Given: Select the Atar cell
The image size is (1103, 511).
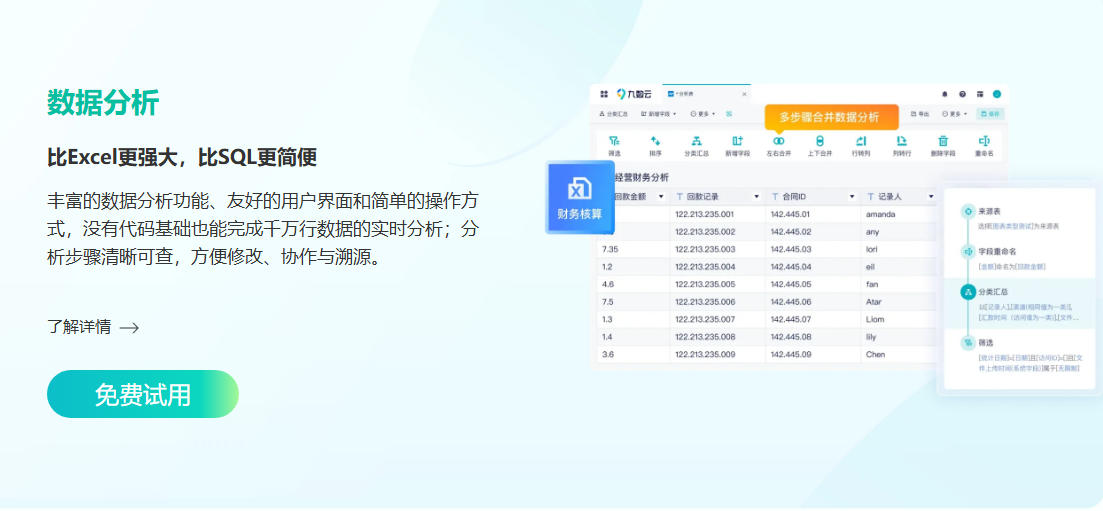Looking at the screenshot, I should tap(900, 302).
